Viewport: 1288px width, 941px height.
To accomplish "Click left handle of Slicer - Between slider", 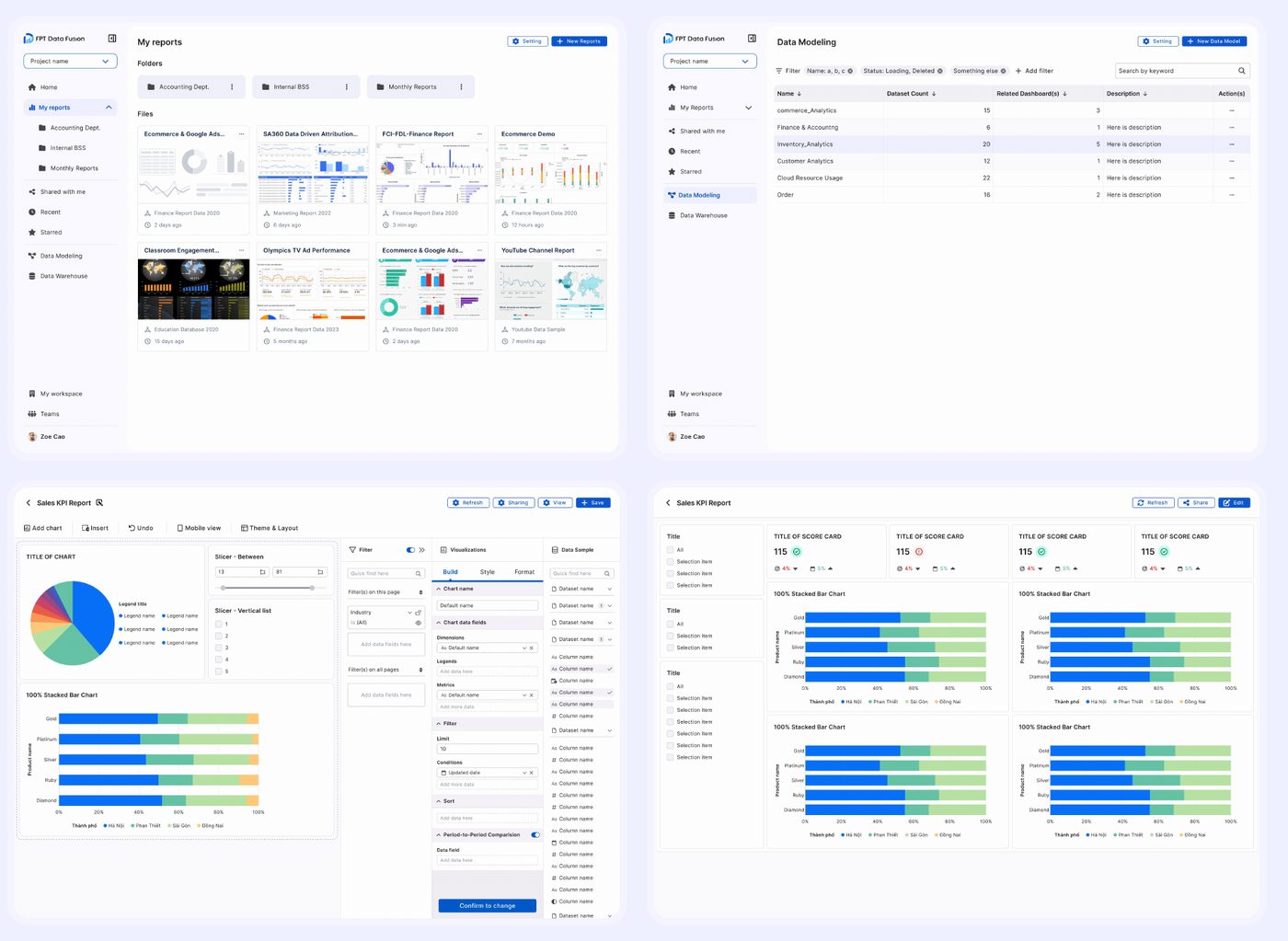I will point(224,587).
